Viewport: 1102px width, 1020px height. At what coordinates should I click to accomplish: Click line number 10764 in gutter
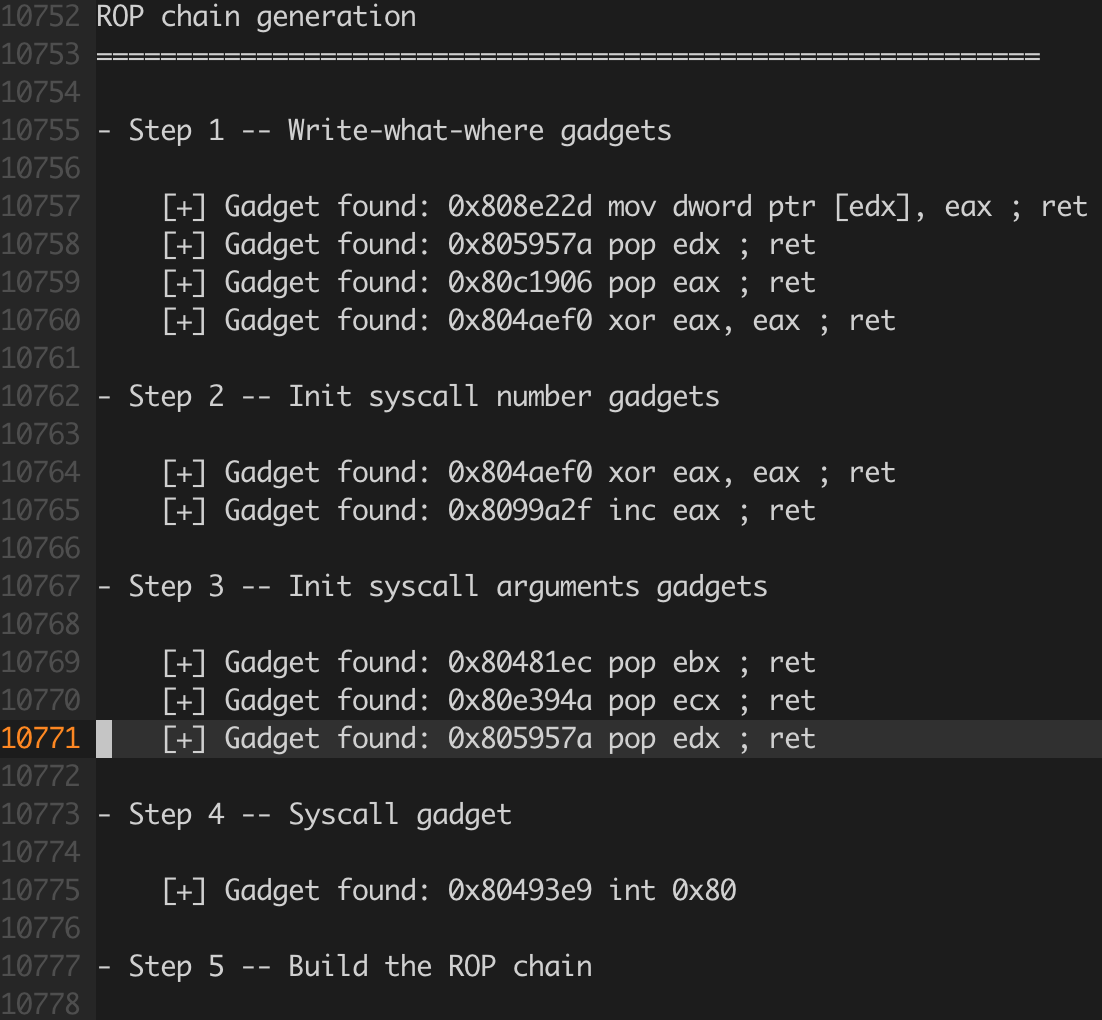41,472
